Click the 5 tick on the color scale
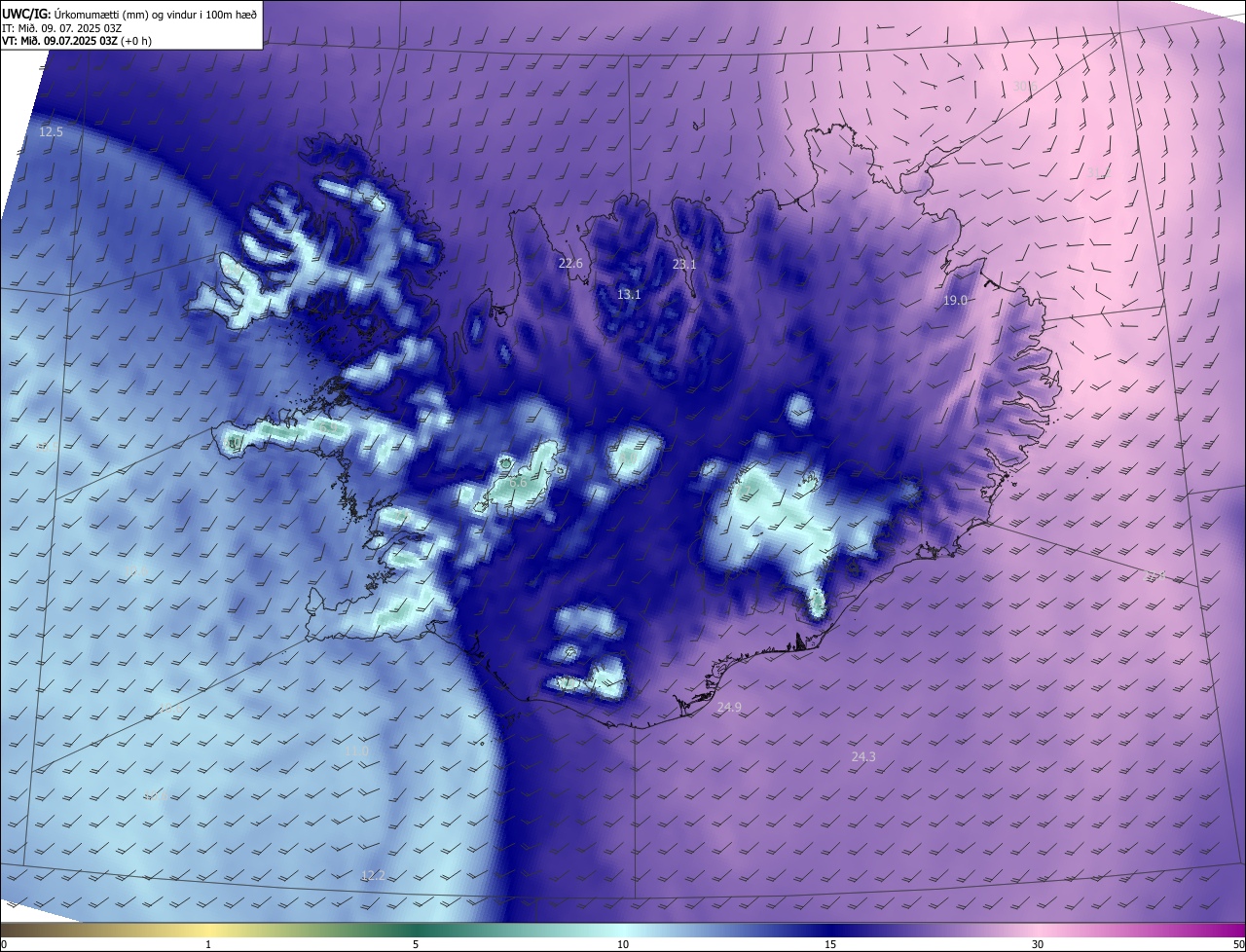 coord(416,944)
